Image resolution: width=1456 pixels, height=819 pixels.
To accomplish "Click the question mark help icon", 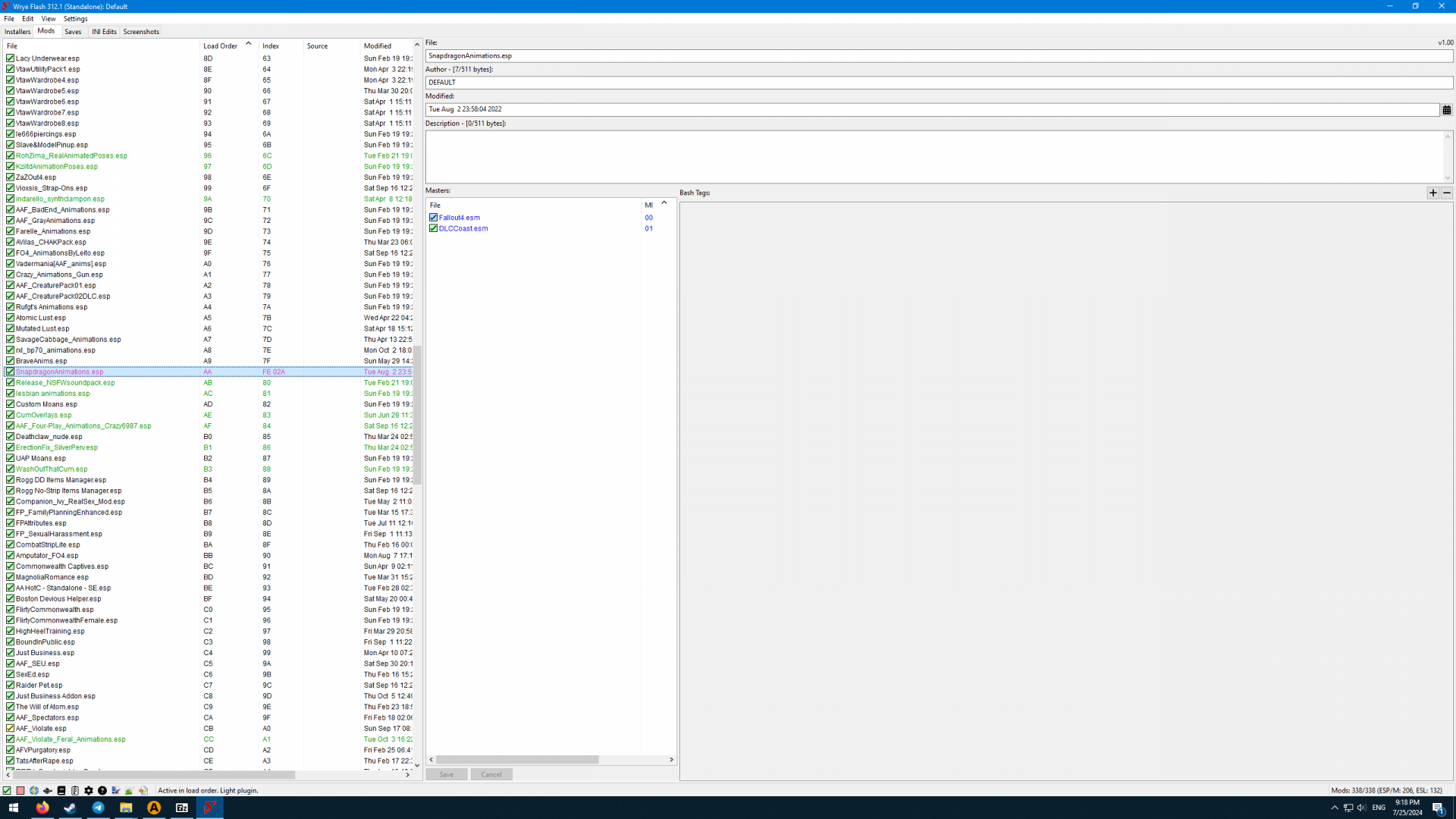I will pos(102,790).
